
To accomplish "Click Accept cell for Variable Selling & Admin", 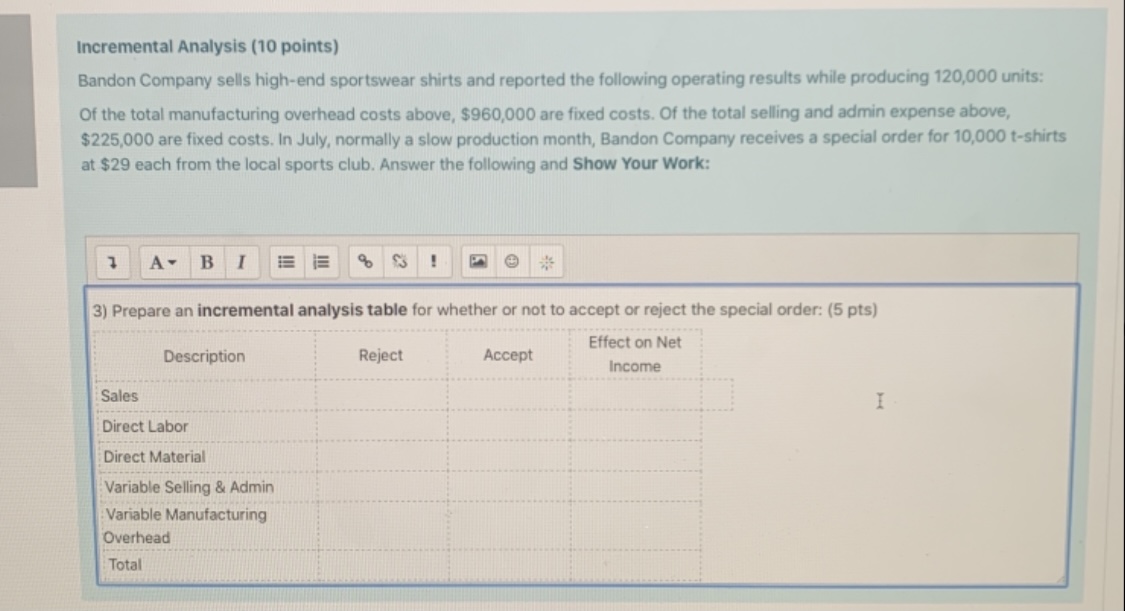I will [509, 486].
